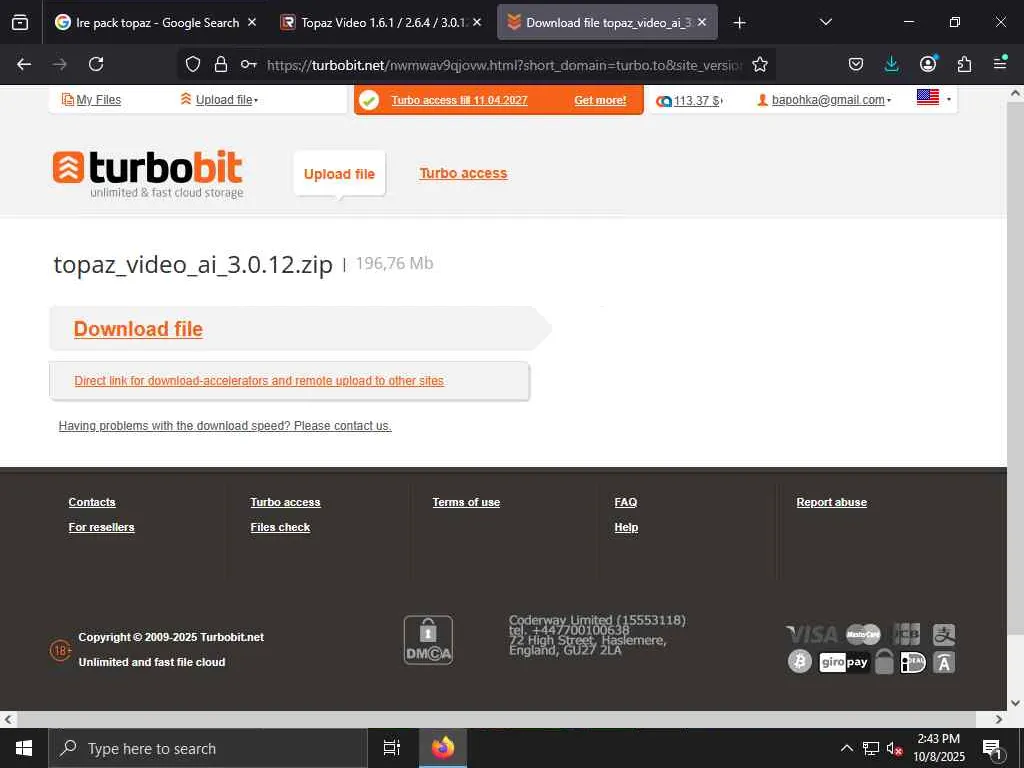Open the For resellers footer link
Screen dimensions: 1024x768
coord(101,527)
